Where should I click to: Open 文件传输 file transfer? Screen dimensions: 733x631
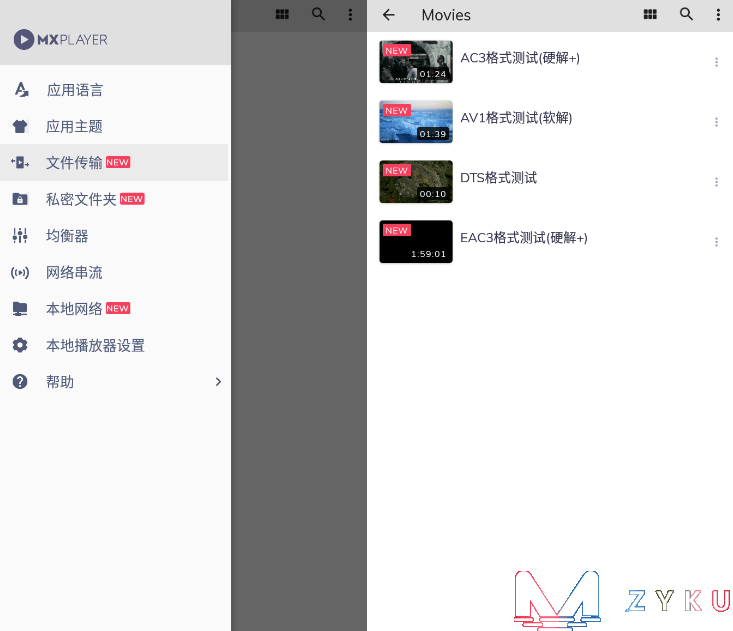tap(114, 163)
